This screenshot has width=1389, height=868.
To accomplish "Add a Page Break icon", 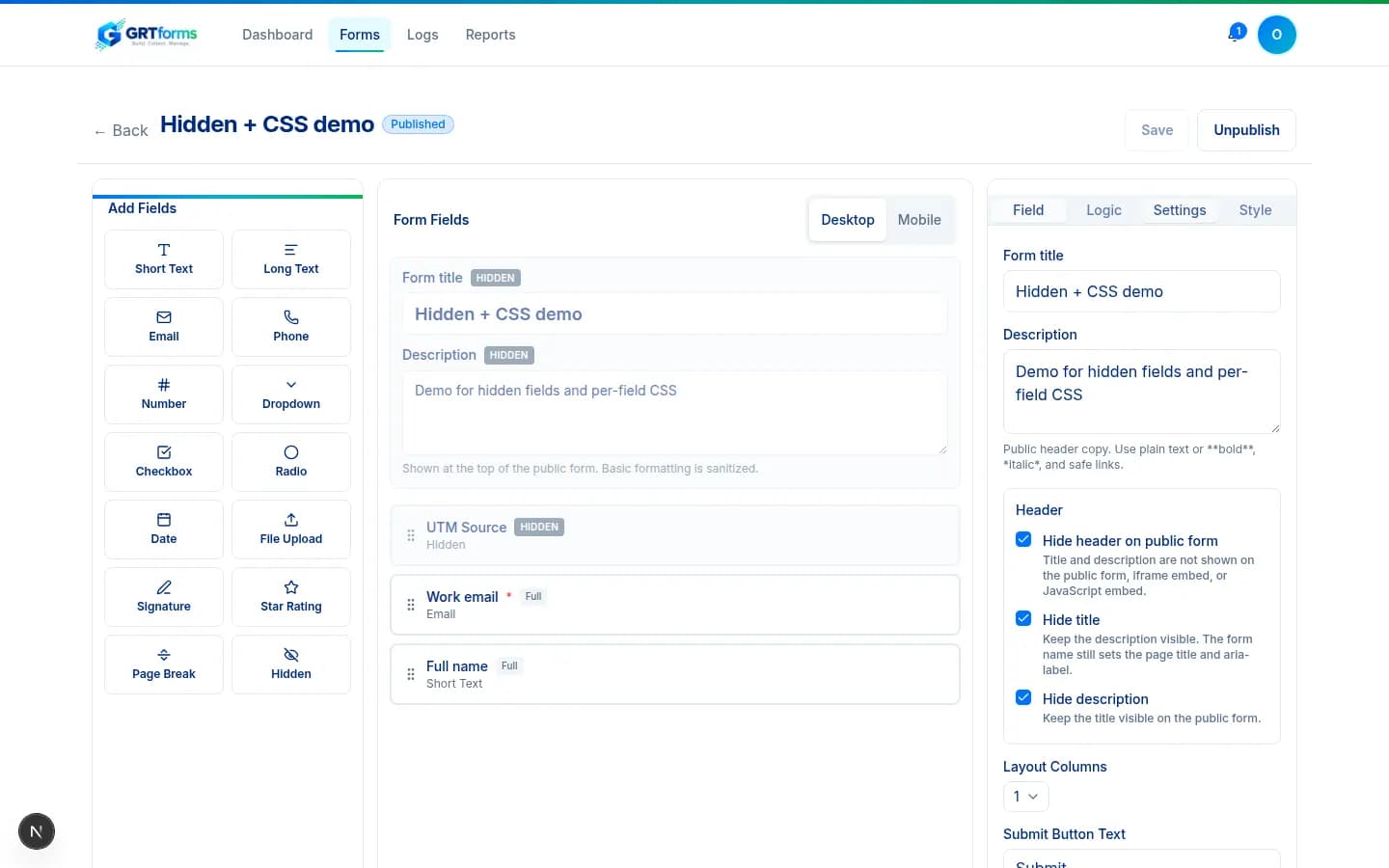I will pos(164,655).
